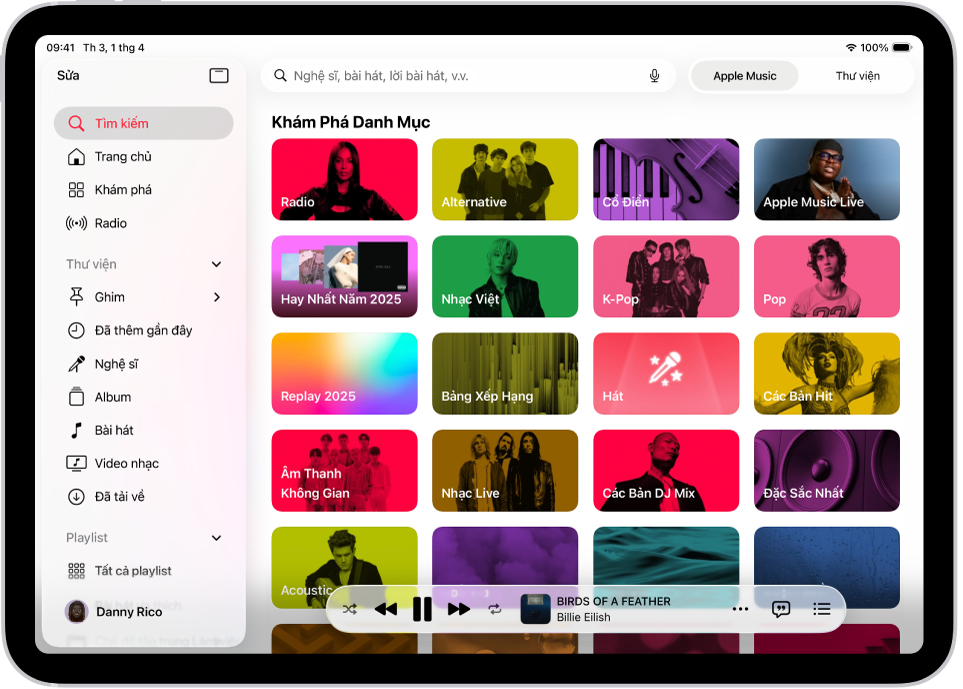This screenshot has height=689, width=963.
Task: Click the Nghệ sĩ microphone icon
Action: (76, 364)
